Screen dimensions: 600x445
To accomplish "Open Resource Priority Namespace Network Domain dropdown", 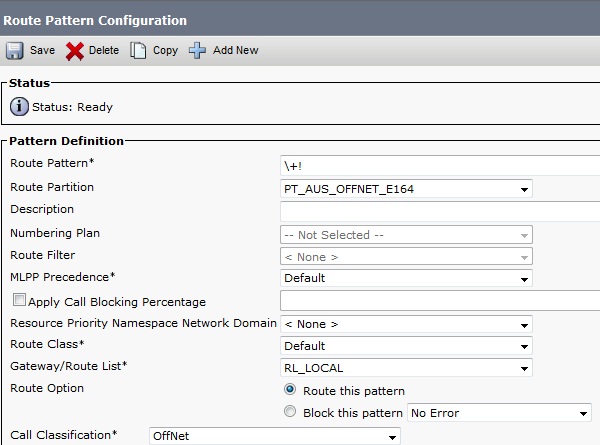I will (x=406, y=324).
